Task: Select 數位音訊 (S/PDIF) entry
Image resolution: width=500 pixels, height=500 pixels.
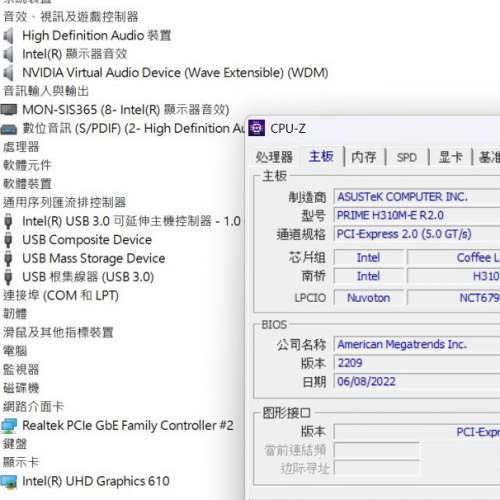Action: [x=133, y=128]
